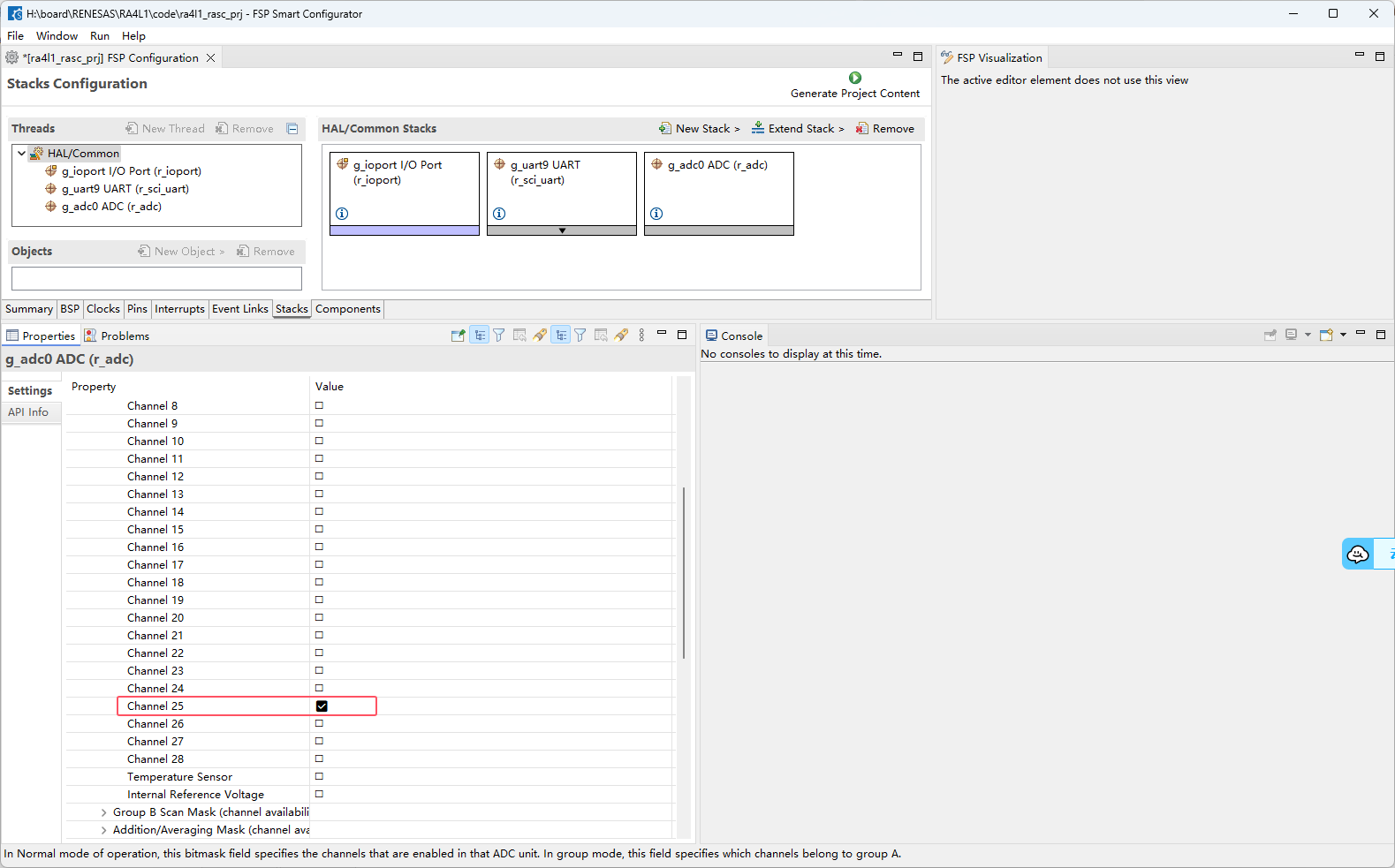The width and height of the screenshot is (1395, 868).
Task: Open the API Info tab
Action: tap(28, 412)
